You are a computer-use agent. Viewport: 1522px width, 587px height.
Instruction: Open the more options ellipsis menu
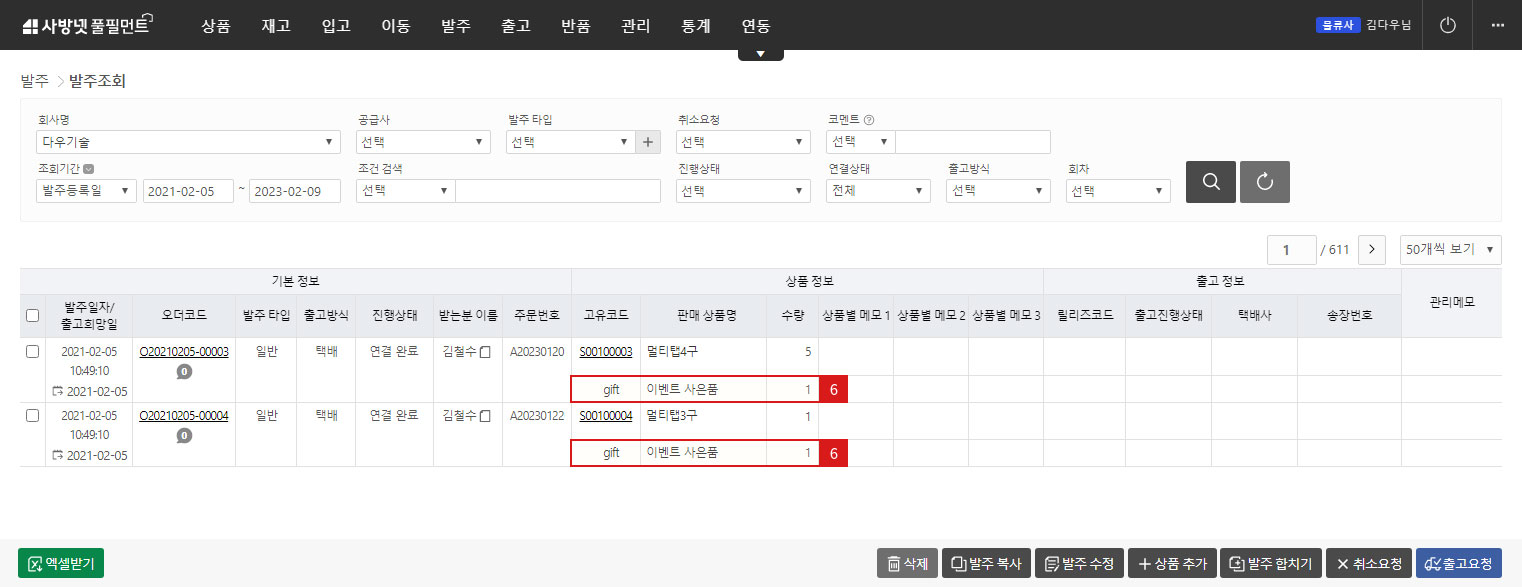pyautogui.click(x=1497, y=25)
